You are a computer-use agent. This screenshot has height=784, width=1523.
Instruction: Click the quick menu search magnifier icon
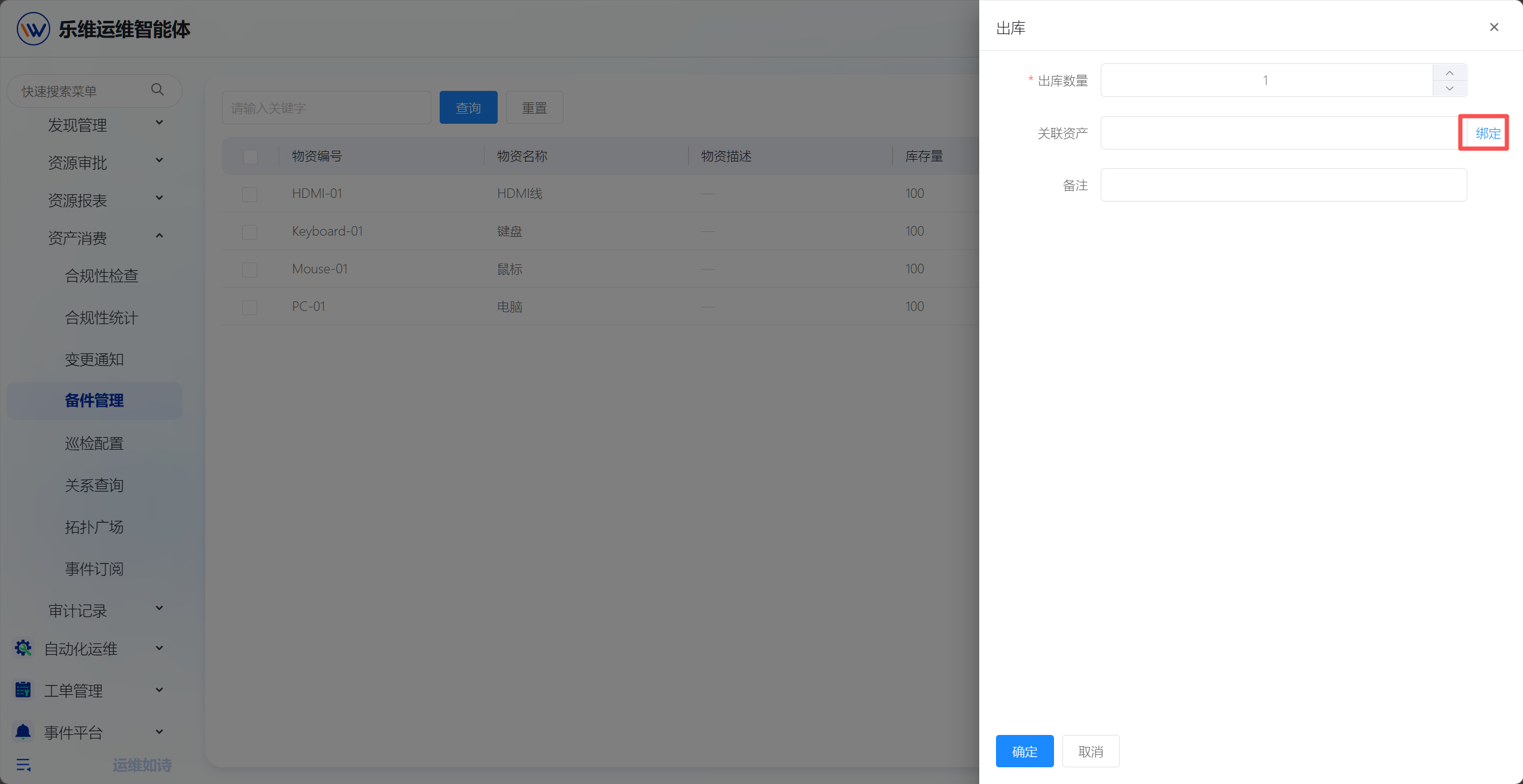point(157,90)
